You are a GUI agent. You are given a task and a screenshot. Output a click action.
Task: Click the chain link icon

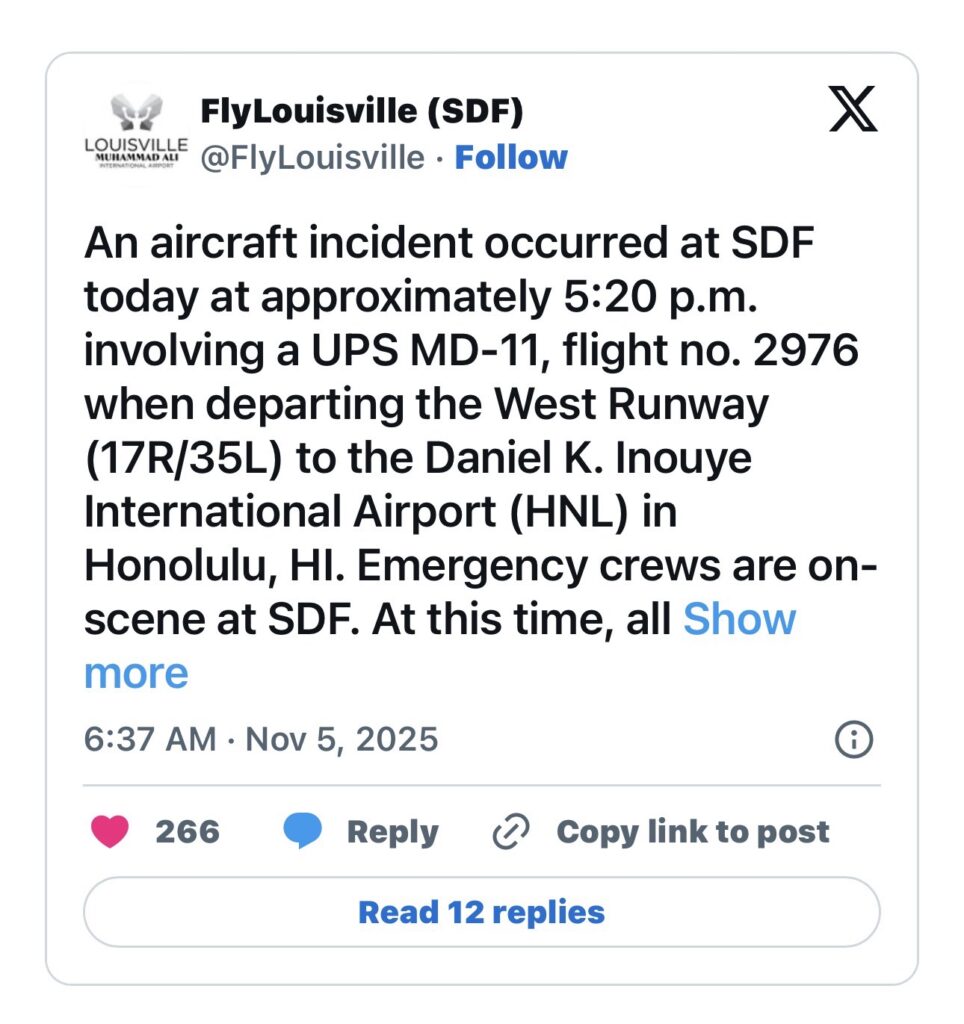point(512,831)
